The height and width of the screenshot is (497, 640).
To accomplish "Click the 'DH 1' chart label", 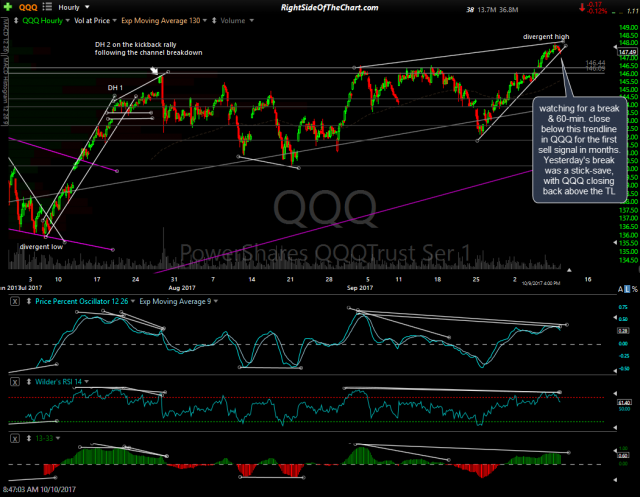I will (x=115, y=88).
